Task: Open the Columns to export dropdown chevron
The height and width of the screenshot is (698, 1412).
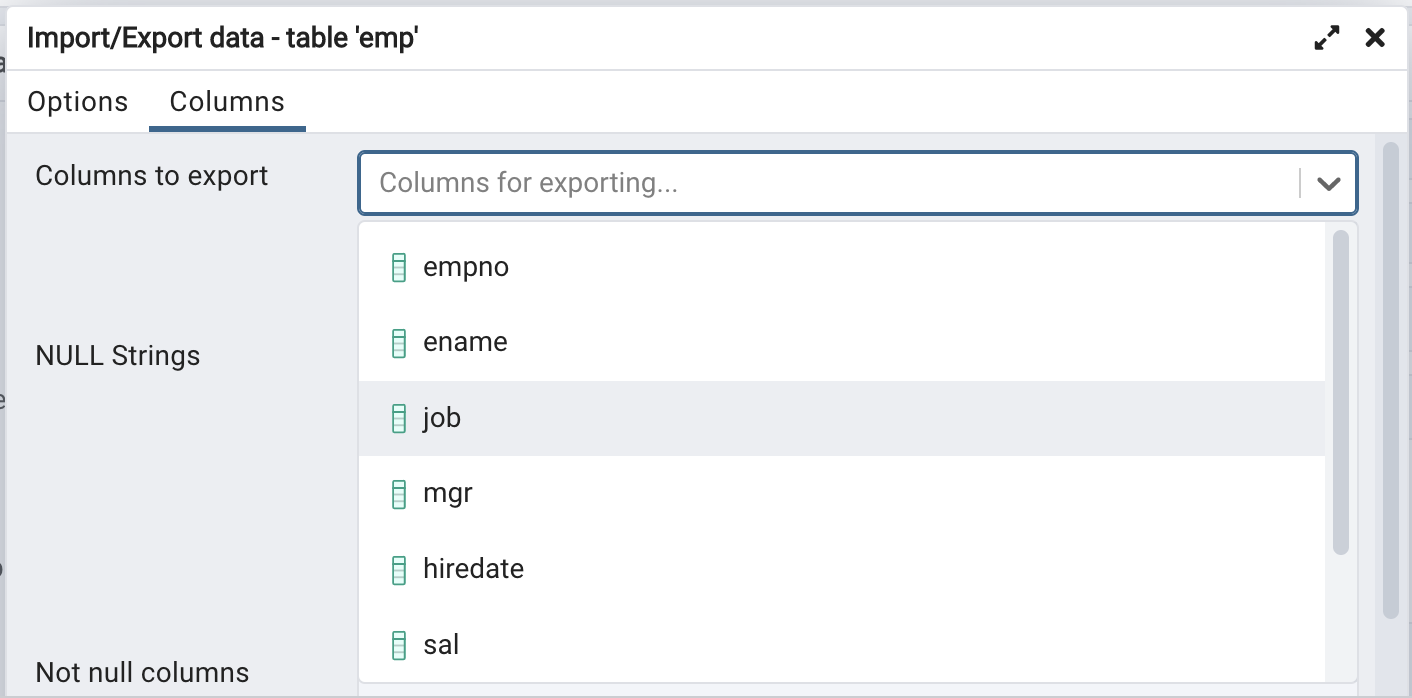Action: (1330, 183)
